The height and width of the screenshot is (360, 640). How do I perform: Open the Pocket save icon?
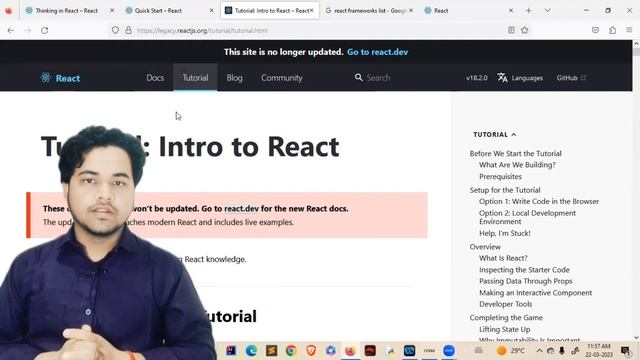[596, 30]
